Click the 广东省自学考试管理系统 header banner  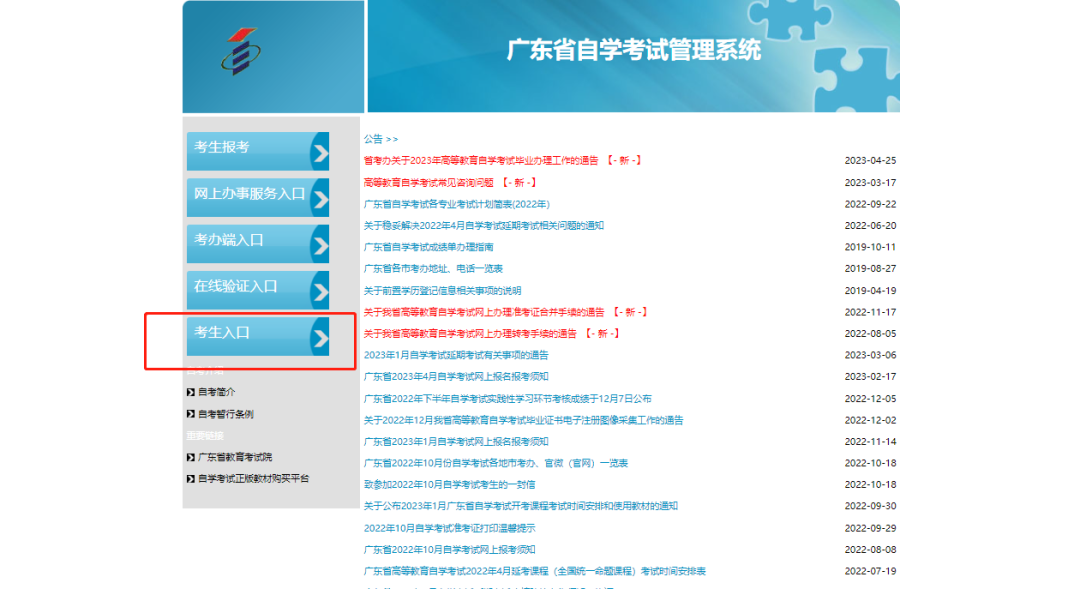[x=633, y=50]
